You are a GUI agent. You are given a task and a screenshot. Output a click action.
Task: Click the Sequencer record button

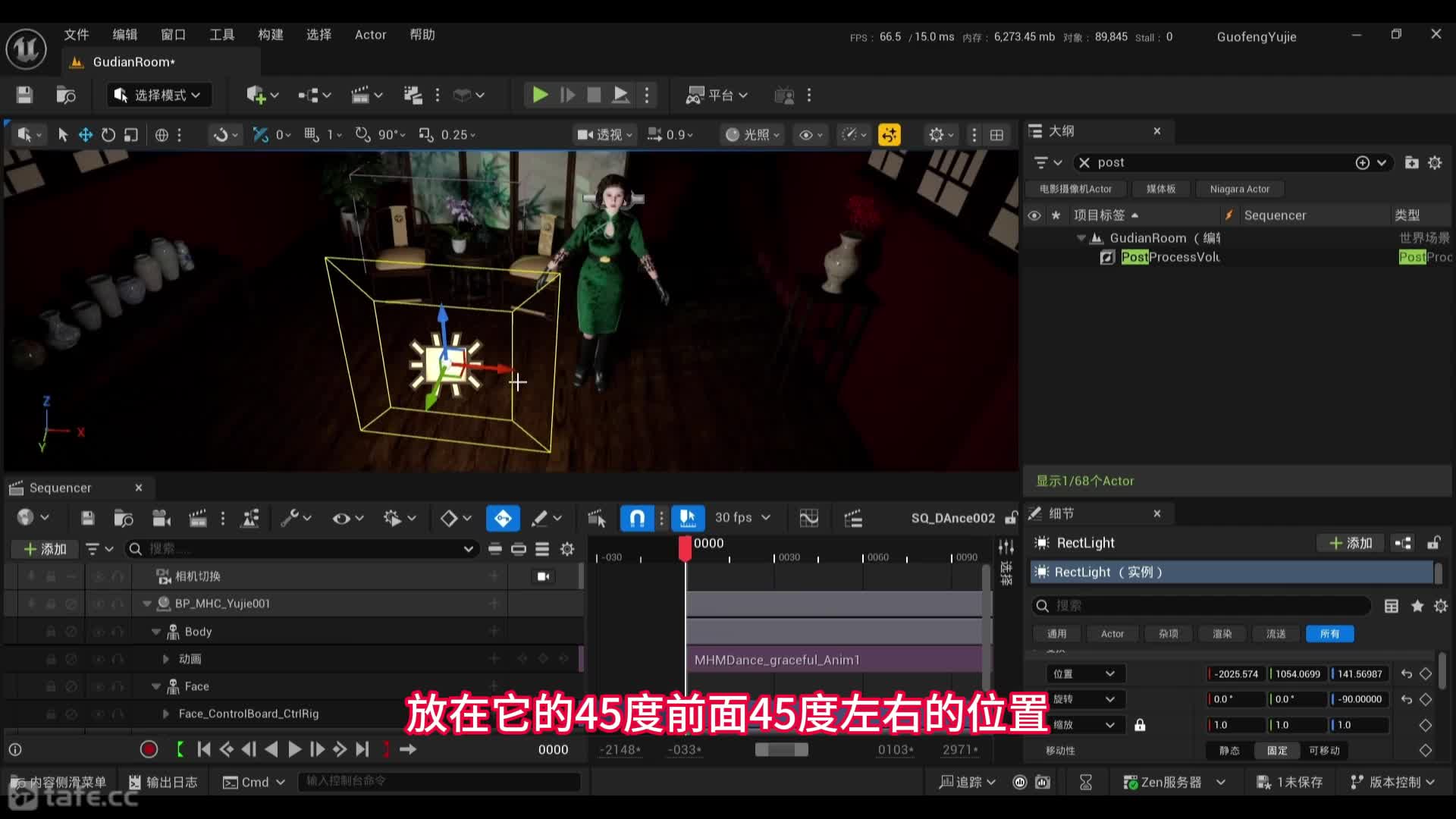pyautogui.click(x=149, y=749)
